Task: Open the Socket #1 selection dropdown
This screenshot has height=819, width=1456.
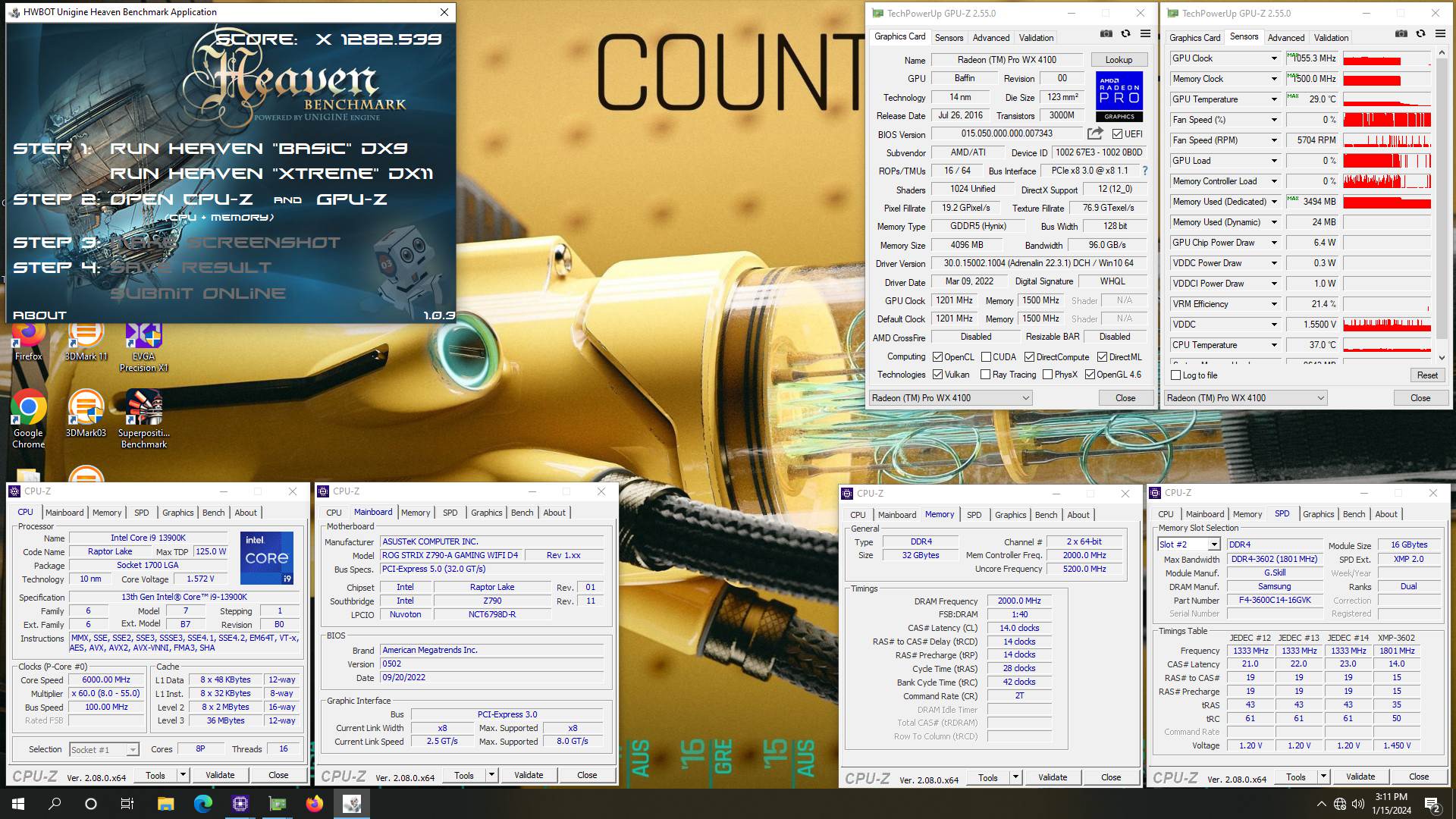Action: click(133, 749)
